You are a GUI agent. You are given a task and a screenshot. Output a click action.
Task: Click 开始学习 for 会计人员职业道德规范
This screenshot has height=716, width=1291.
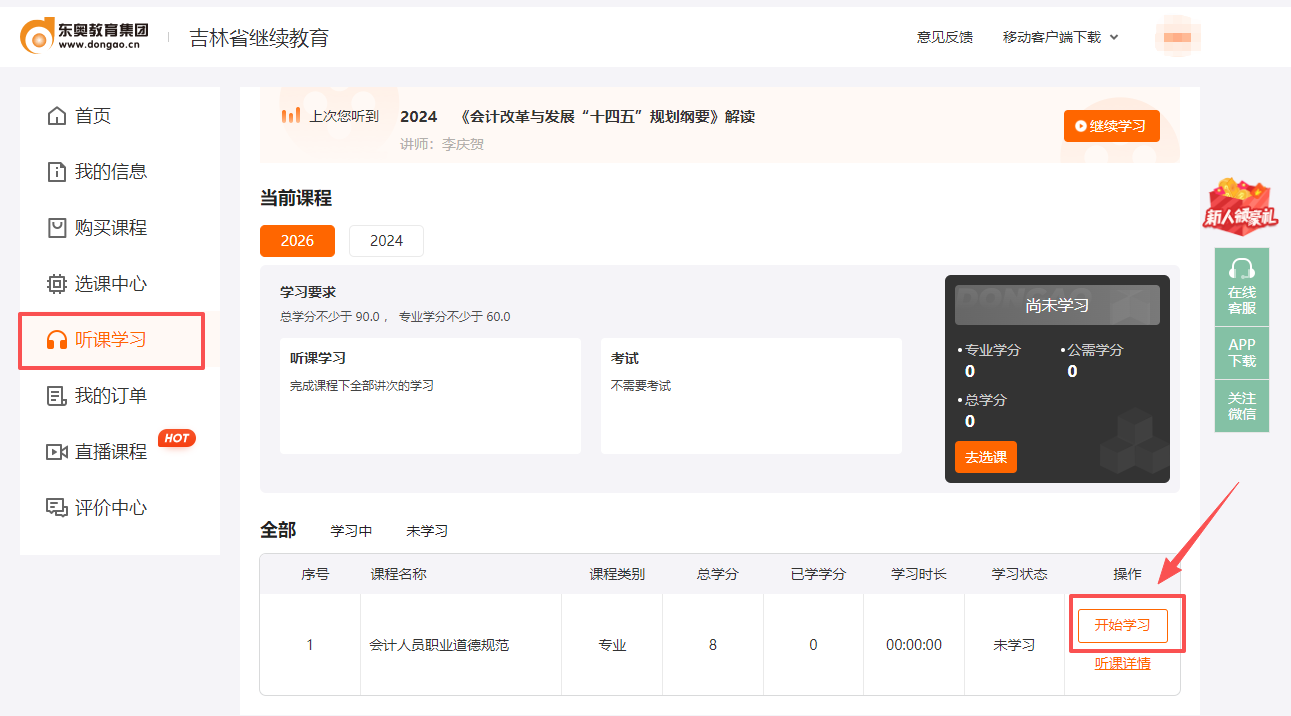1124,624
